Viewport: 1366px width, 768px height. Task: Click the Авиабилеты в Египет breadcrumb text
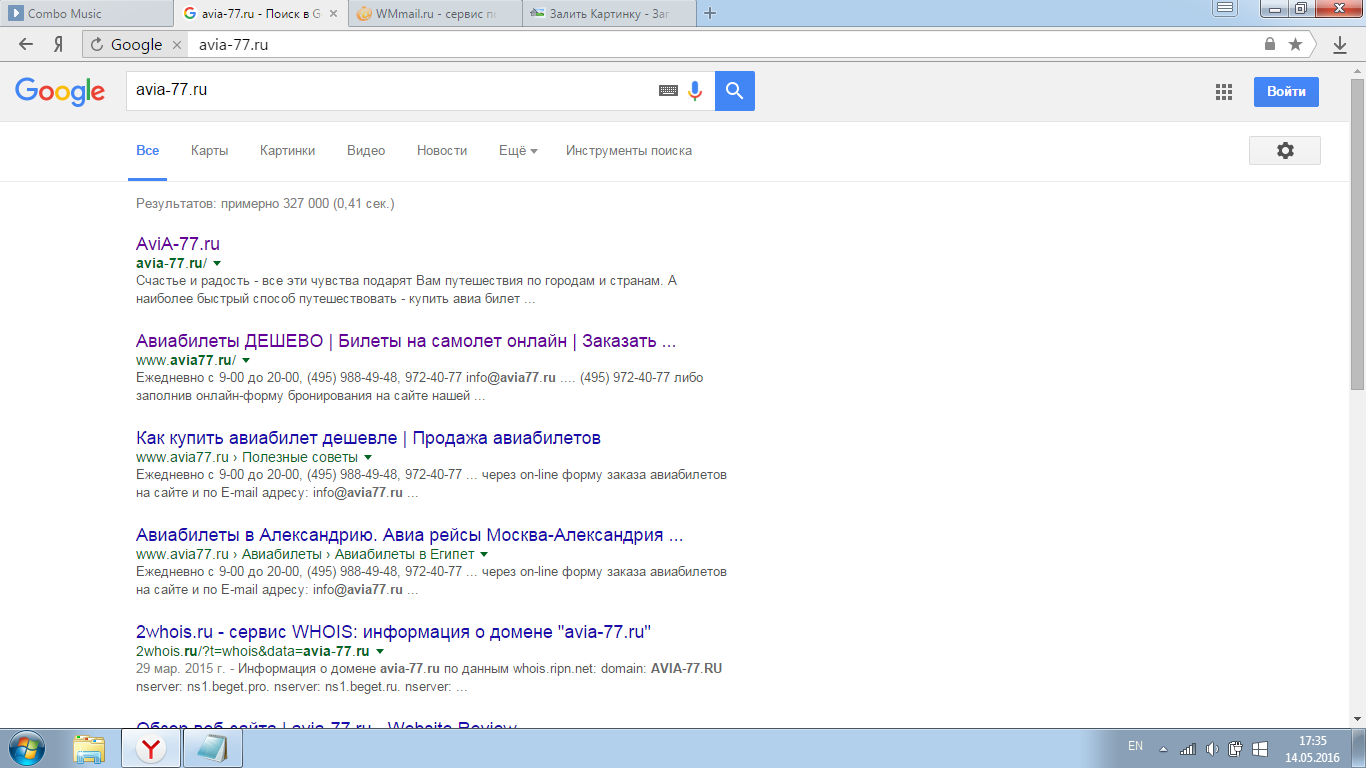405,554
